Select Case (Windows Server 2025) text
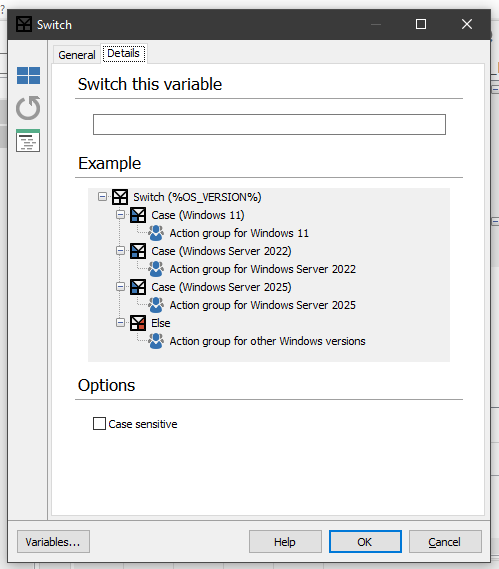 point(221,287)
